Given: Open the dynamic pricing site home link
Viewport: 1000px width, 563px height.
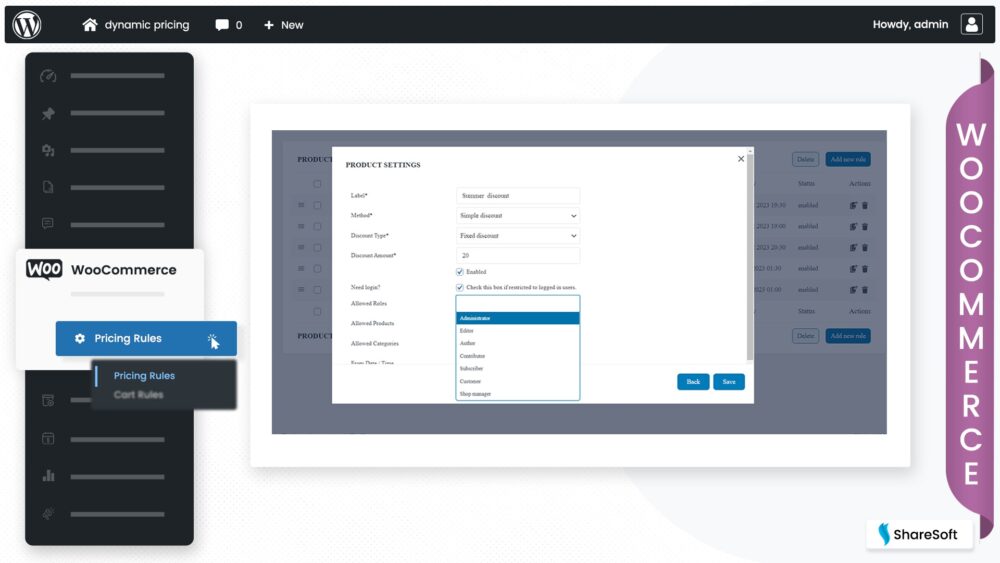Looking at the screenshot, I should [x=136, y=25].
